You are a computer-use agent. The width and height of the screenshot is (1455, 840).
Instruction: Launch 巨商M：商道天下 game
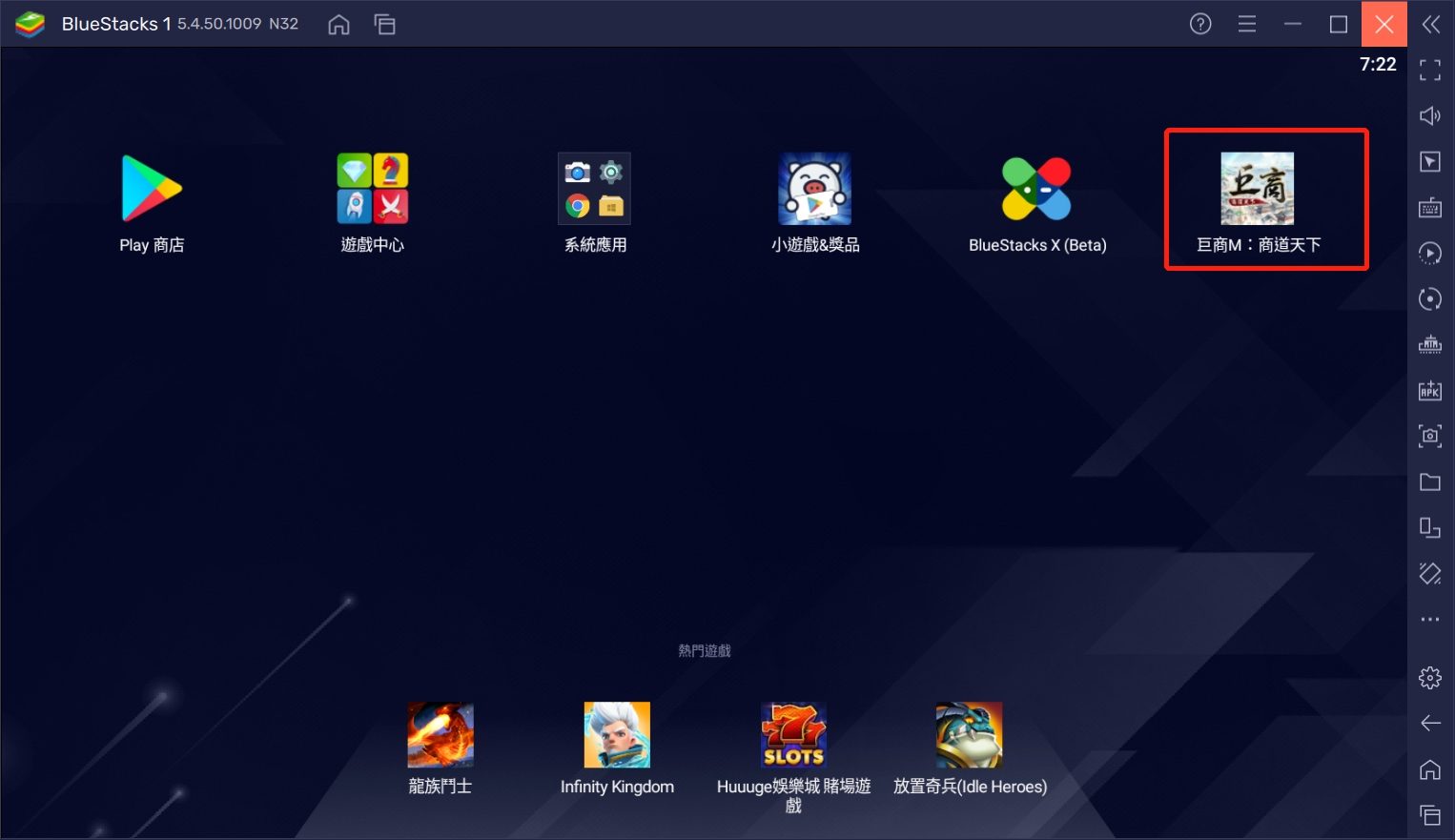1258,189
